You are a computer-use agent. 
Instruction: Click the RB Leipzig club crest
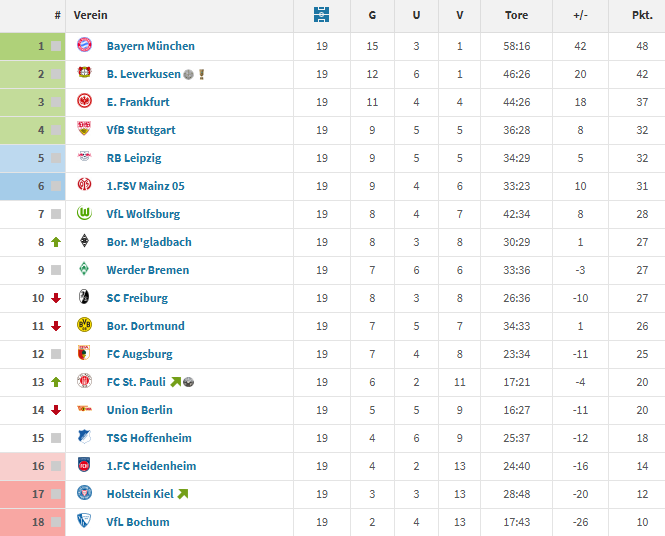pos(85,158)
